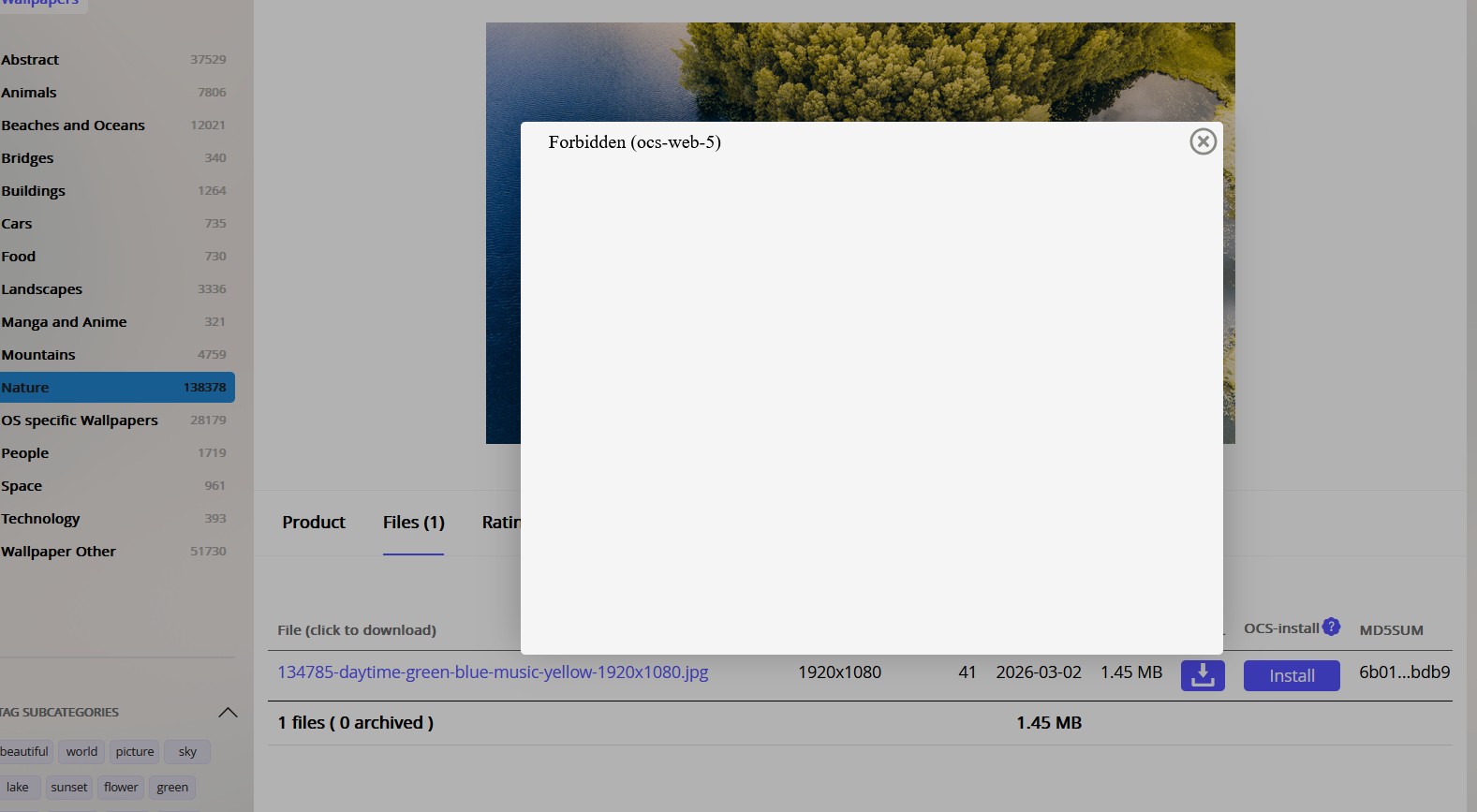Open the OCS-install help question mark
Viewport: 1477px width, 812px height.
click(1331, 627)
